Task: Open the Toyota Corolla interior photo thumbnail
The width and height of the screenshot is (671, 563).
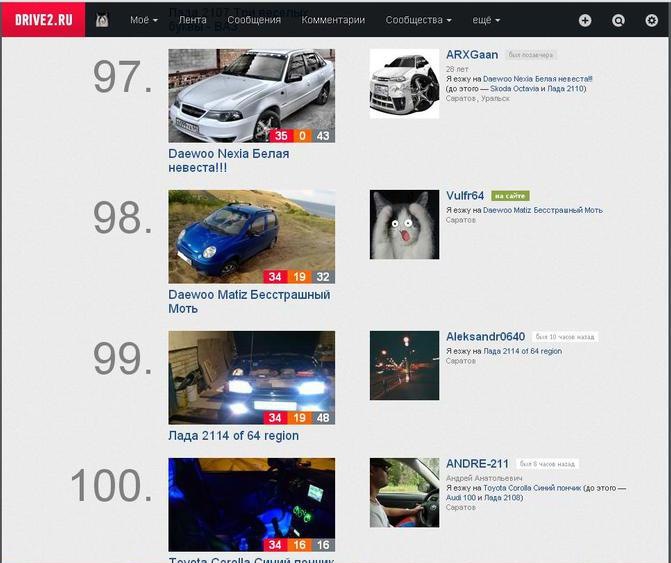Action: point(252,505)
